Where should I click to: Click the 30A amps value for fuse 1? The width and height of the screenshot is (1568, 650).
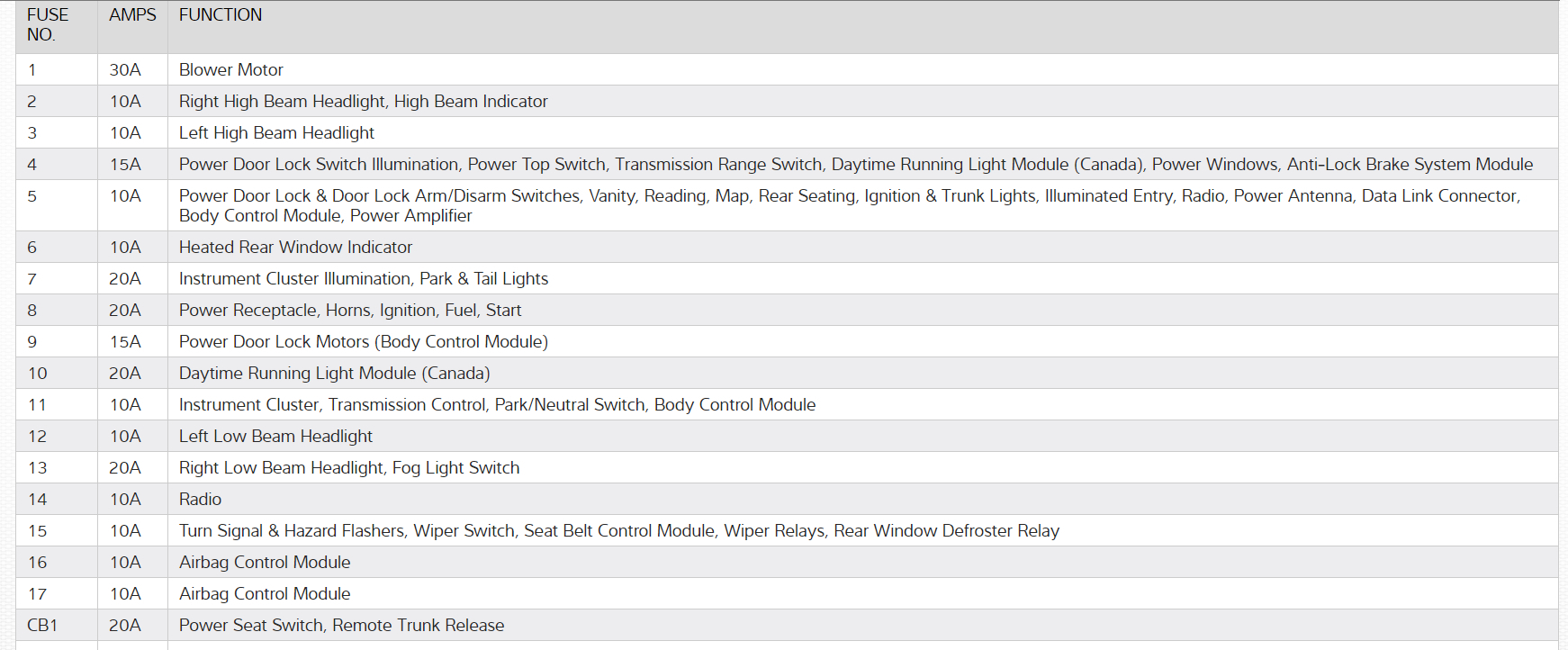point(125,70)
